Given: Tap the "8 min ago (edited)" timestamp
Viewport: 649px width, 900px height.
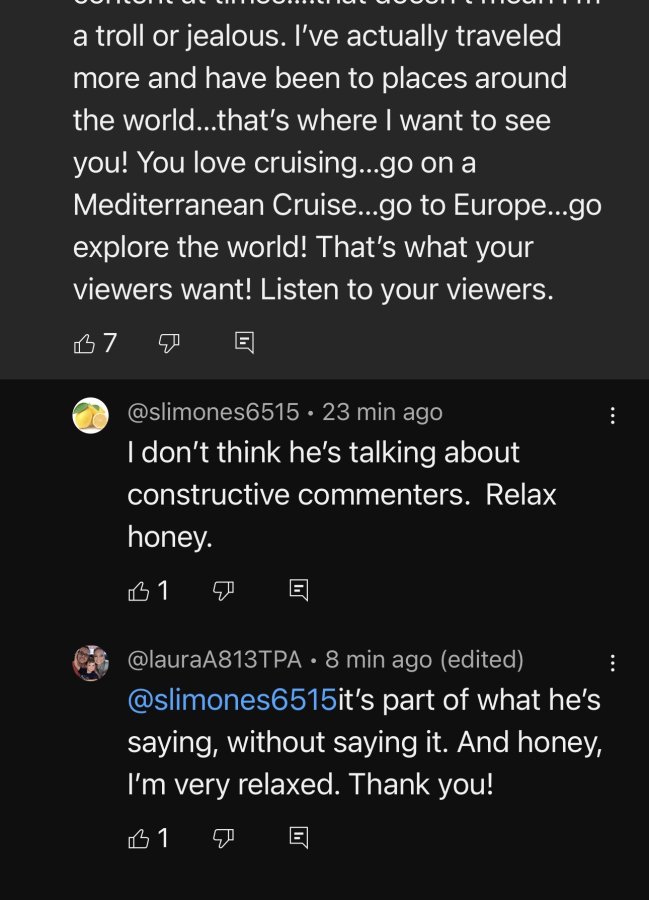Looking at the screenshot, I should point(424,660).
